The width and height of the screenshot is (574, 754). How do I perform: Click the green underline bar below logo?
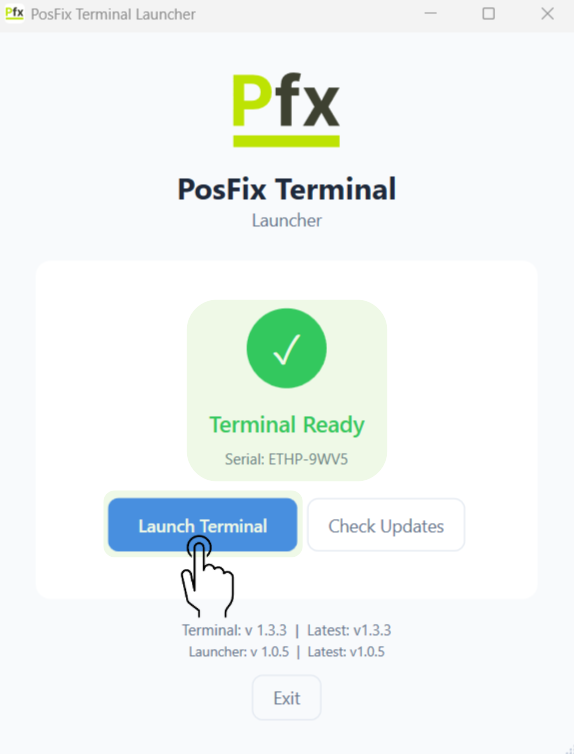[x=287, y=141]
